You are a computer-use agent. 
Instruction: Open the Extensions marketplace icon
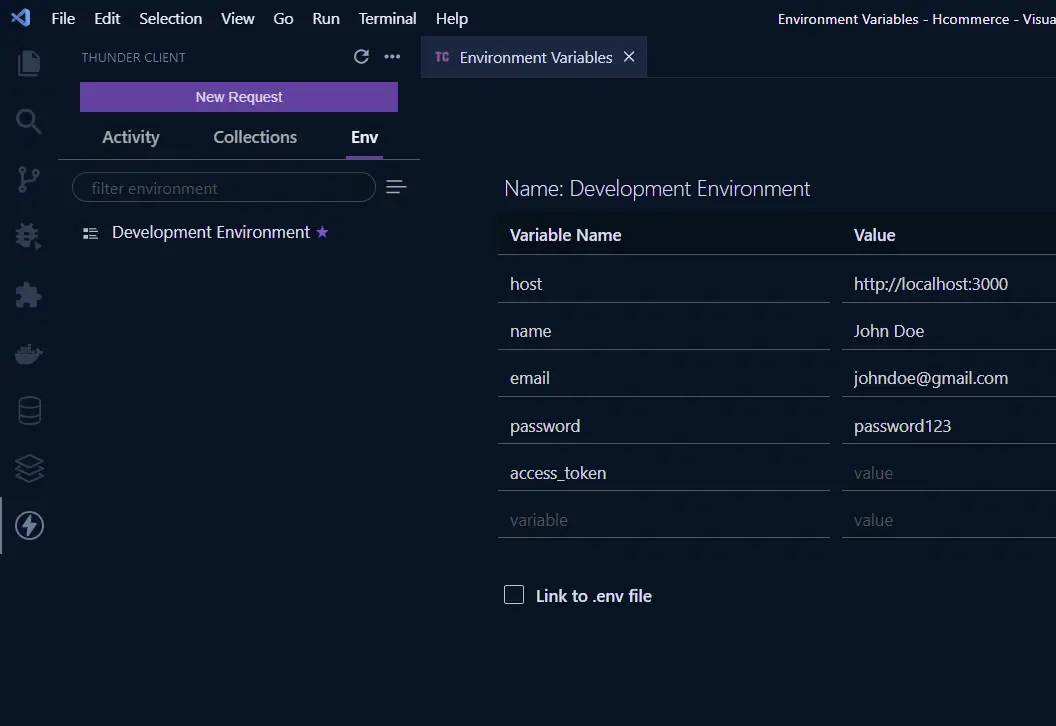click(x=29, y=295)
